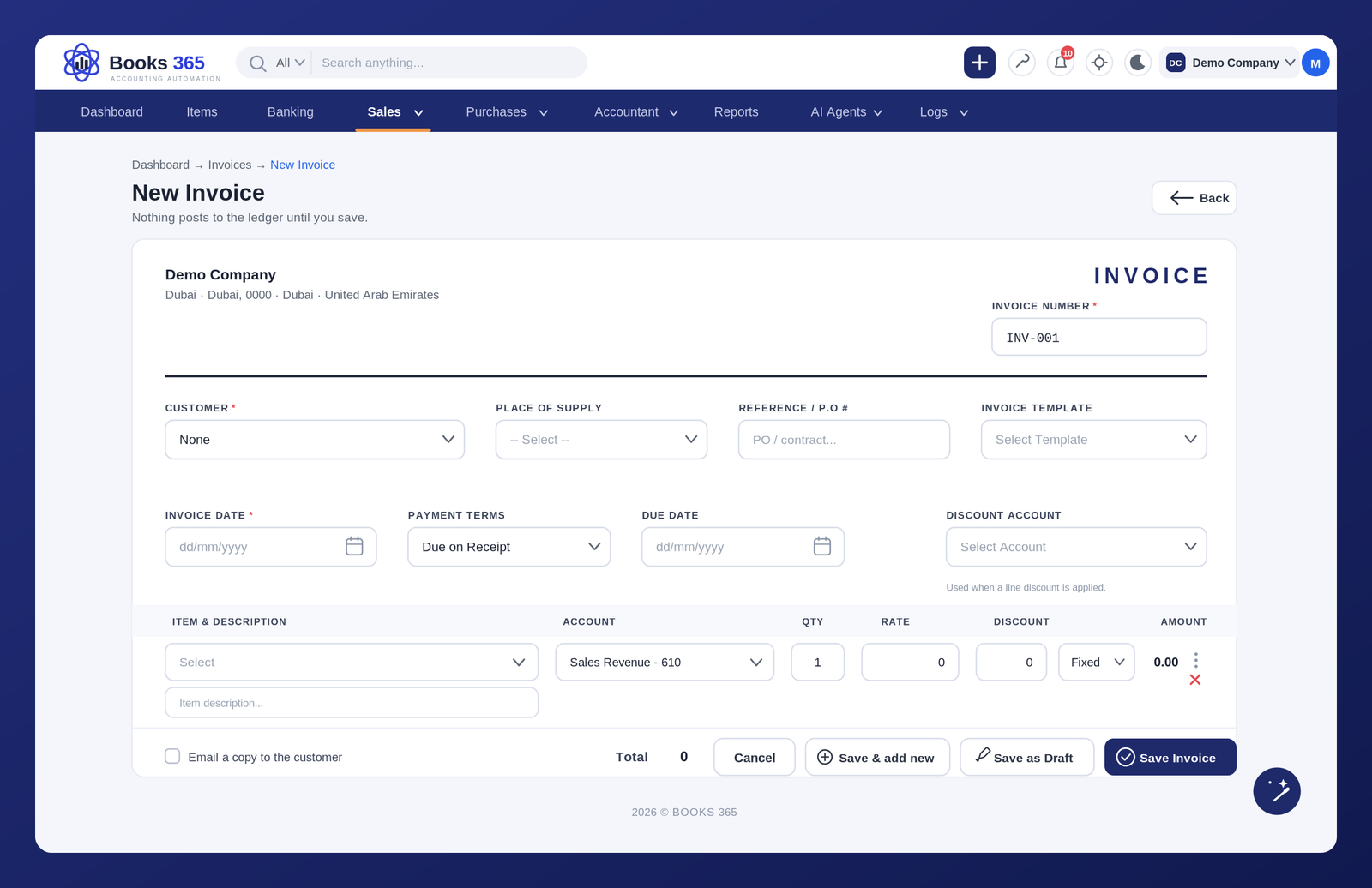Open Payment Terms Due on Receipt dropdown

[x=509, y=547]
